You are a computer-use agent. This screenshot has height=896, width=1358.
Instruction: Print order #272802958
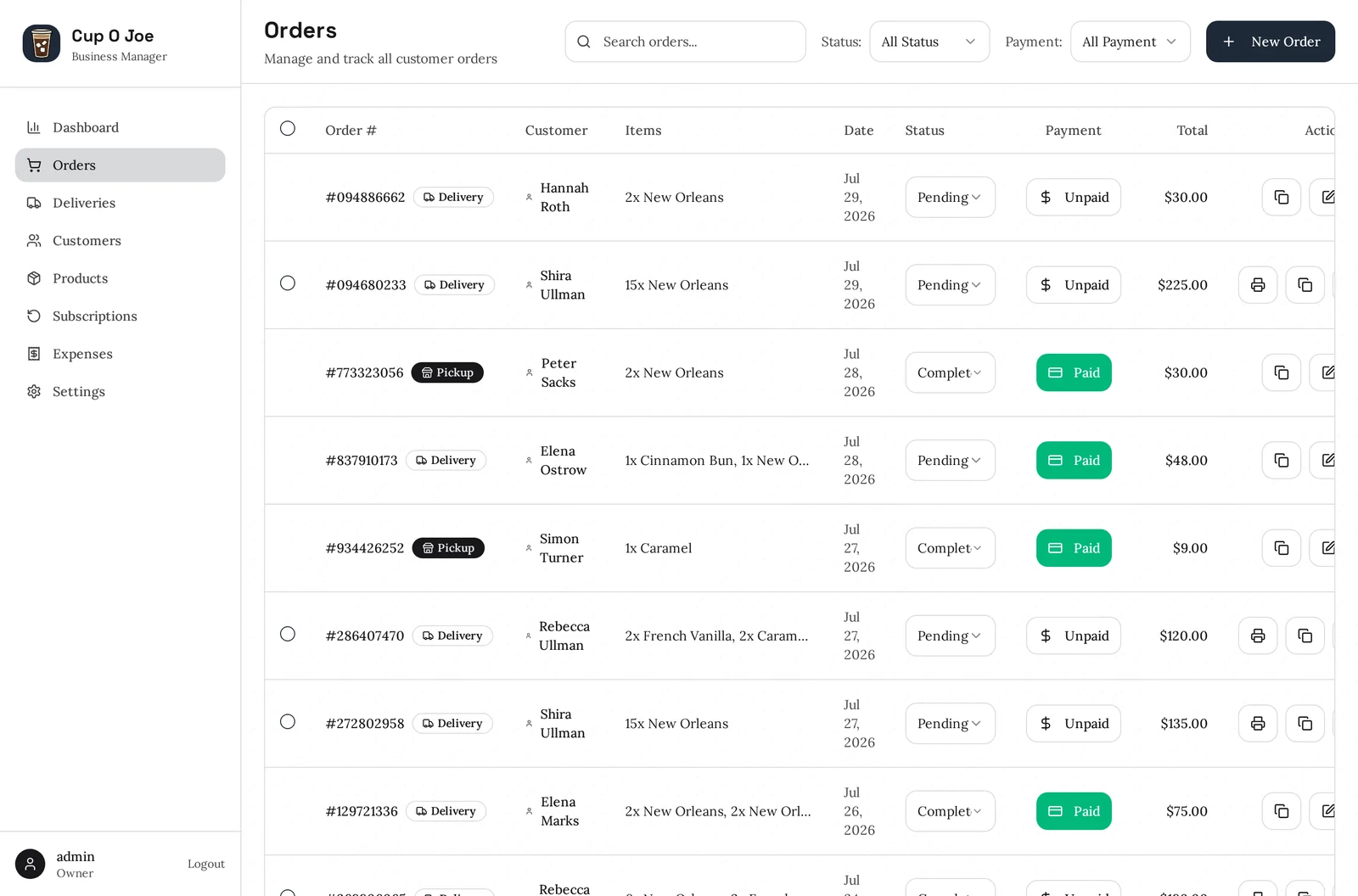coord(1258,724)
